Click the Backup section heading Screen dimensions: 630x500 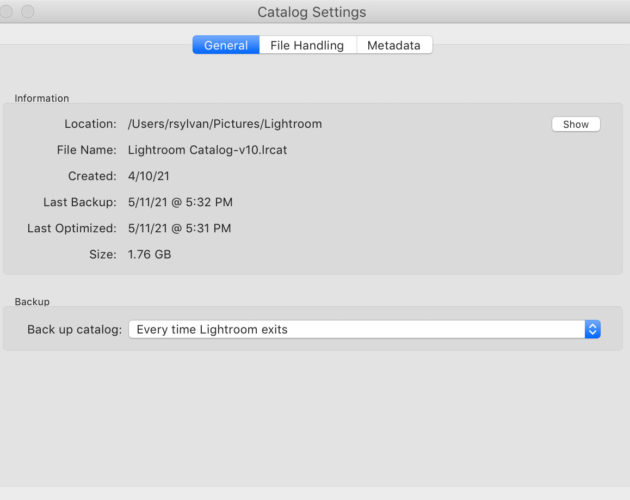[32, 301]
